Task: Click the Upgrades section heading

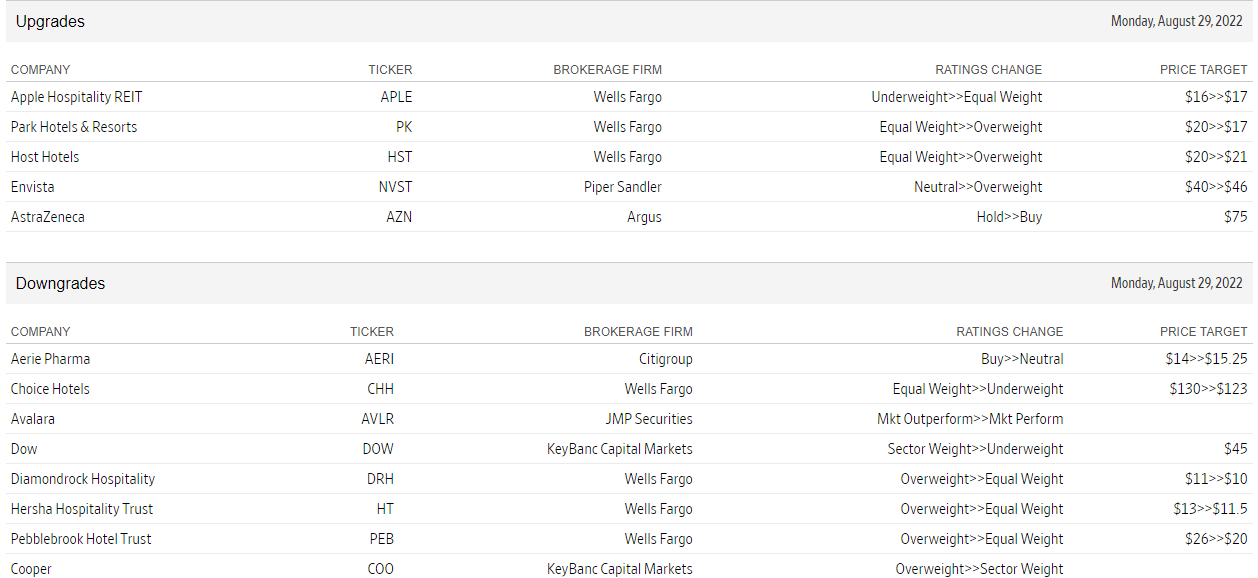Action: pyautogui.click(x=50, y=21)
